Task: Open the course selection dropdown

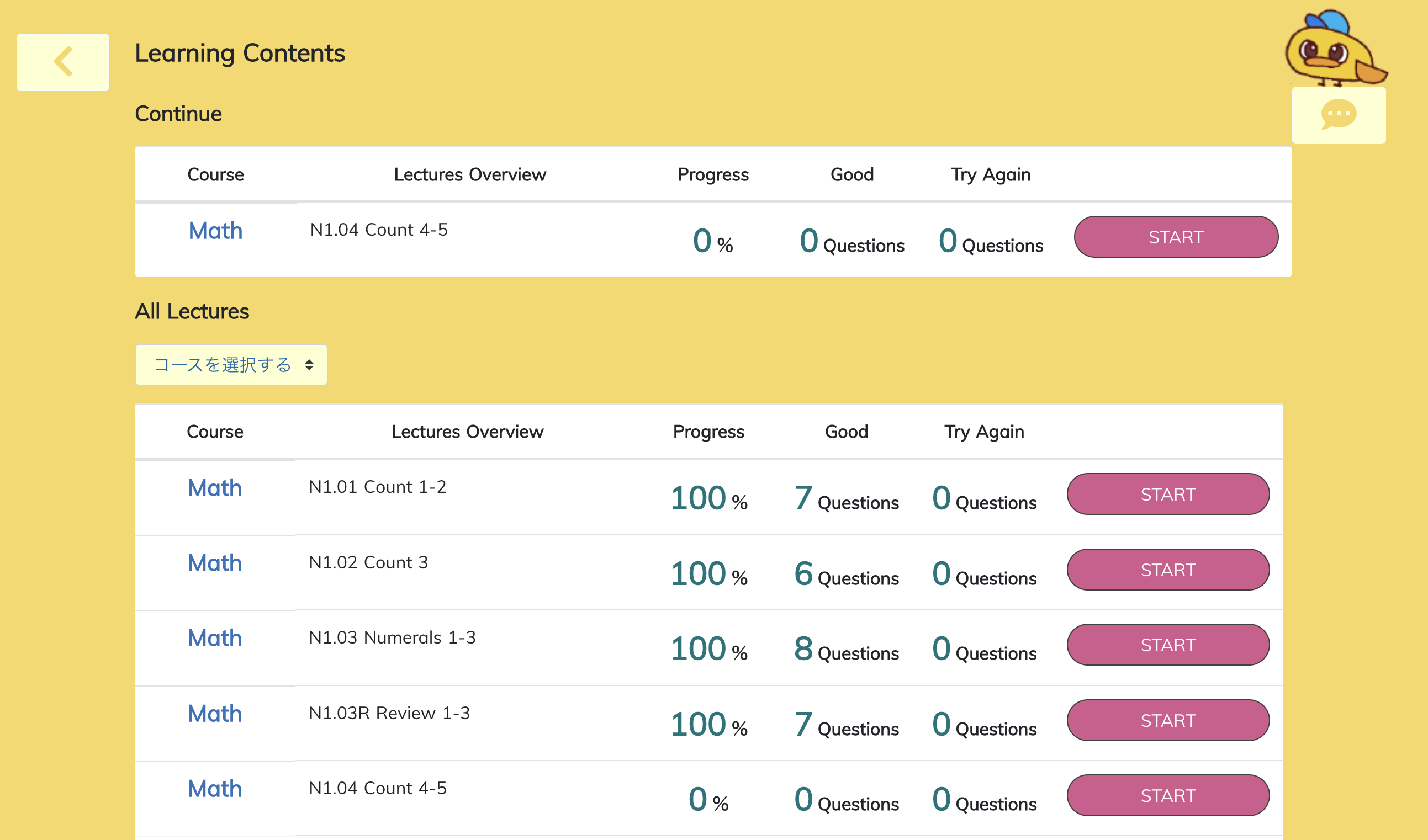Action: [231, 365]
